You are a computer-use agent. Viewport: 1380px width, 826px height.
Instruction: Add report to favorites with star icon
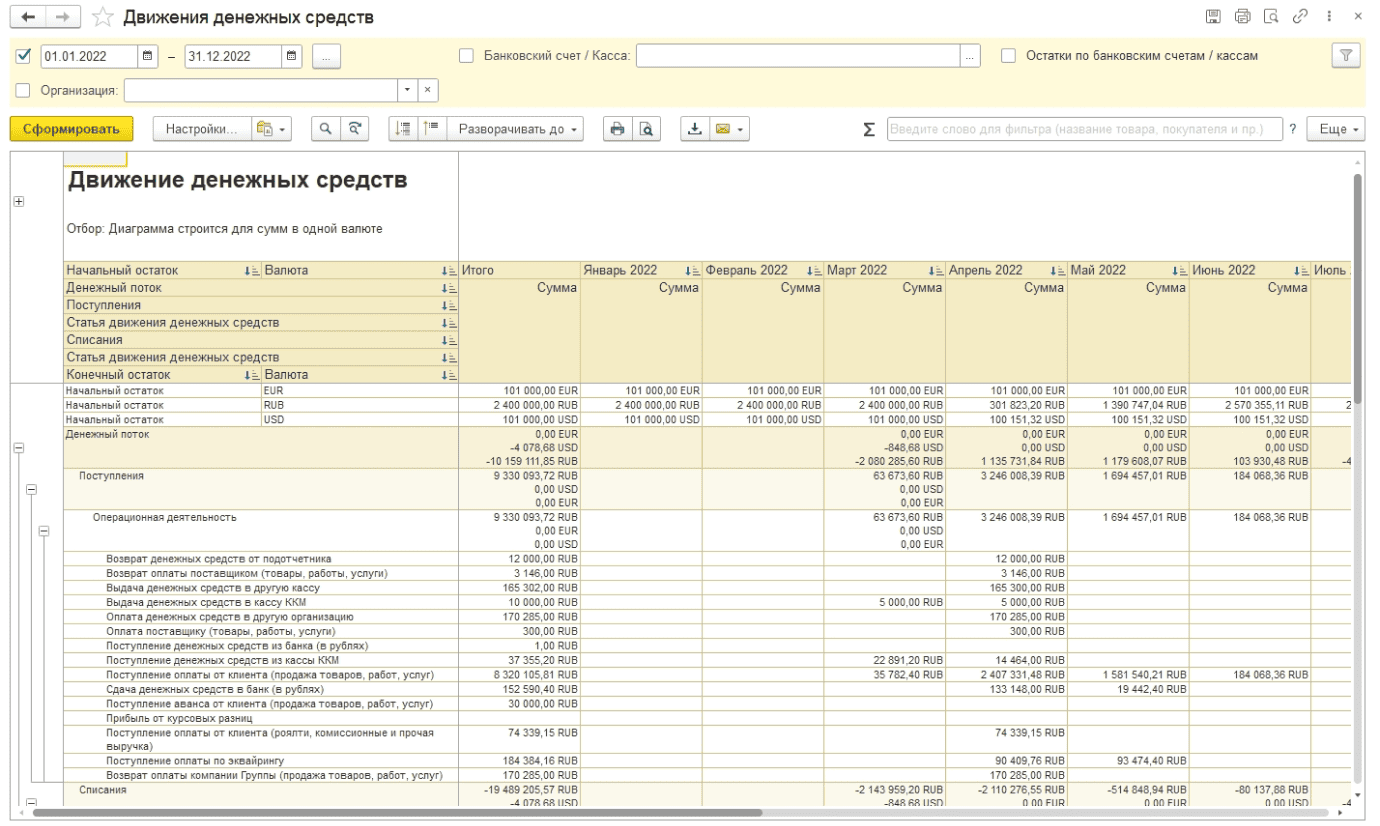coord(101,17)
